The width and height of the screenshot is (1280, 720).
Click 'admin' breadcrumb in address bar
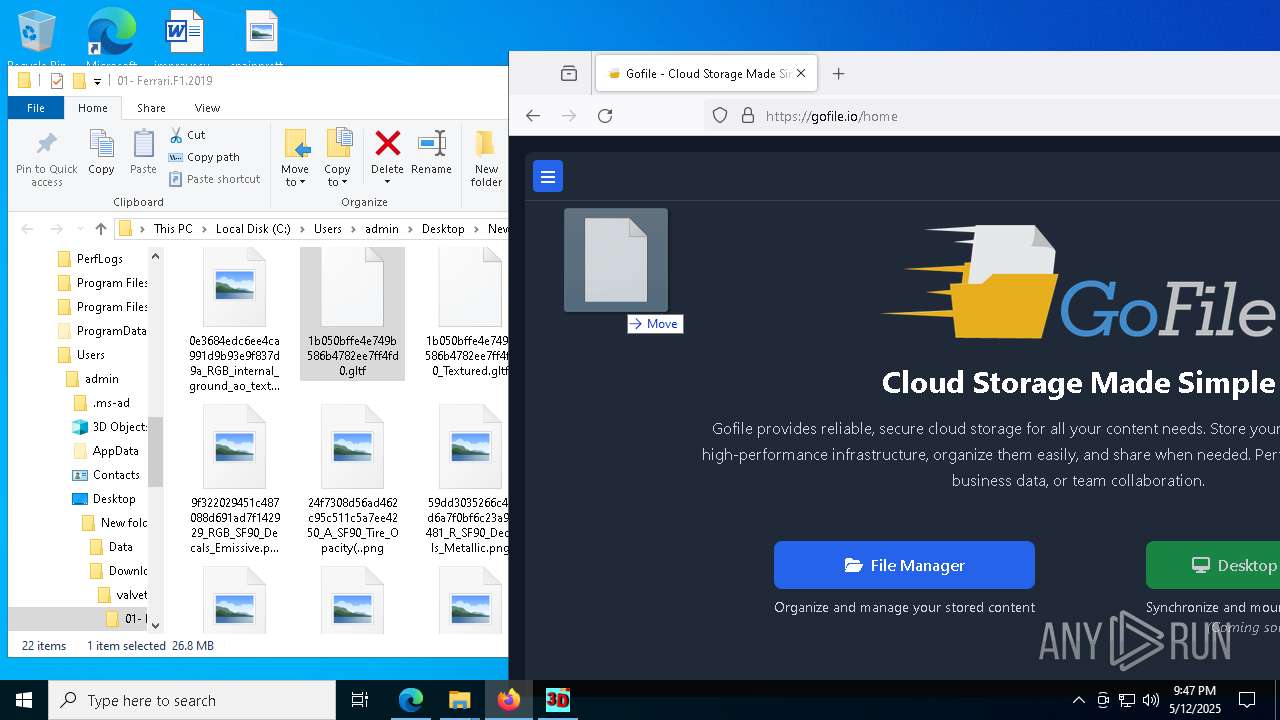tap(382, 229)
